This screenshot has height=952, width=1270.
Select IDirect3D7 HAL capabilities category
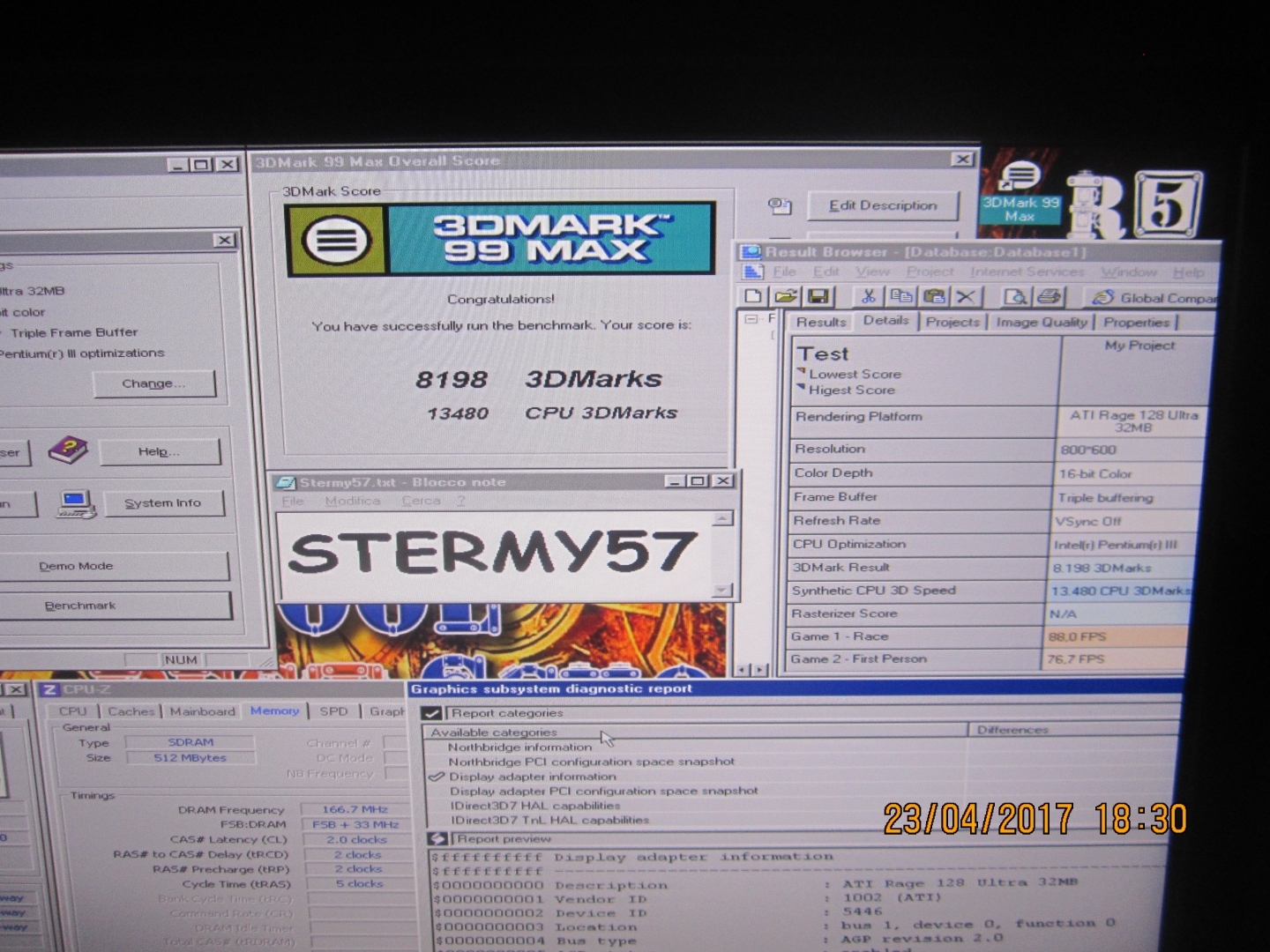point(535,806)
